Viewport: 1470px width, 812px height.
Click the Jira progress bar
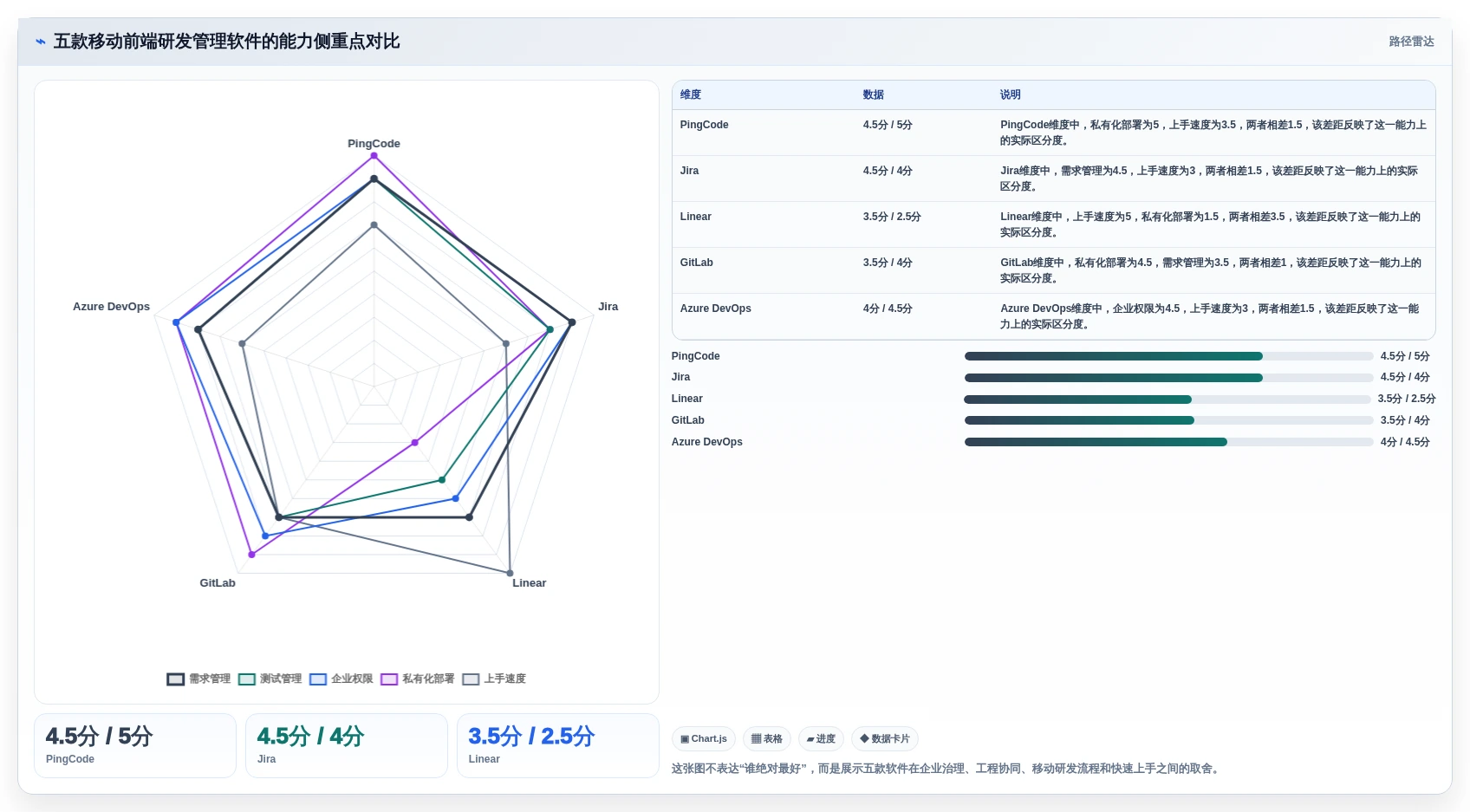point(1168,378)
